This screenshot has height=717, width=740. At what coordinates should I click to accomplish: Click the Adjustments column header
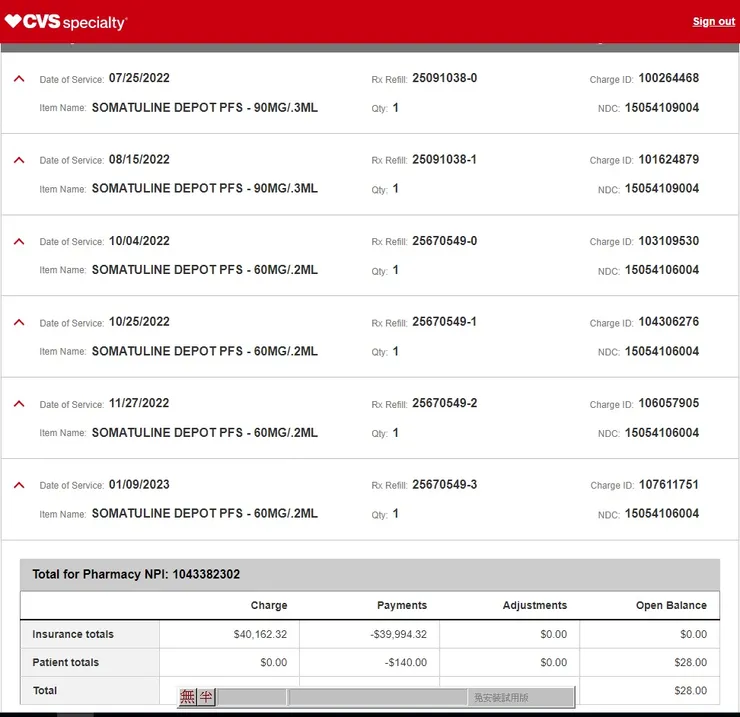coord(535,605)
